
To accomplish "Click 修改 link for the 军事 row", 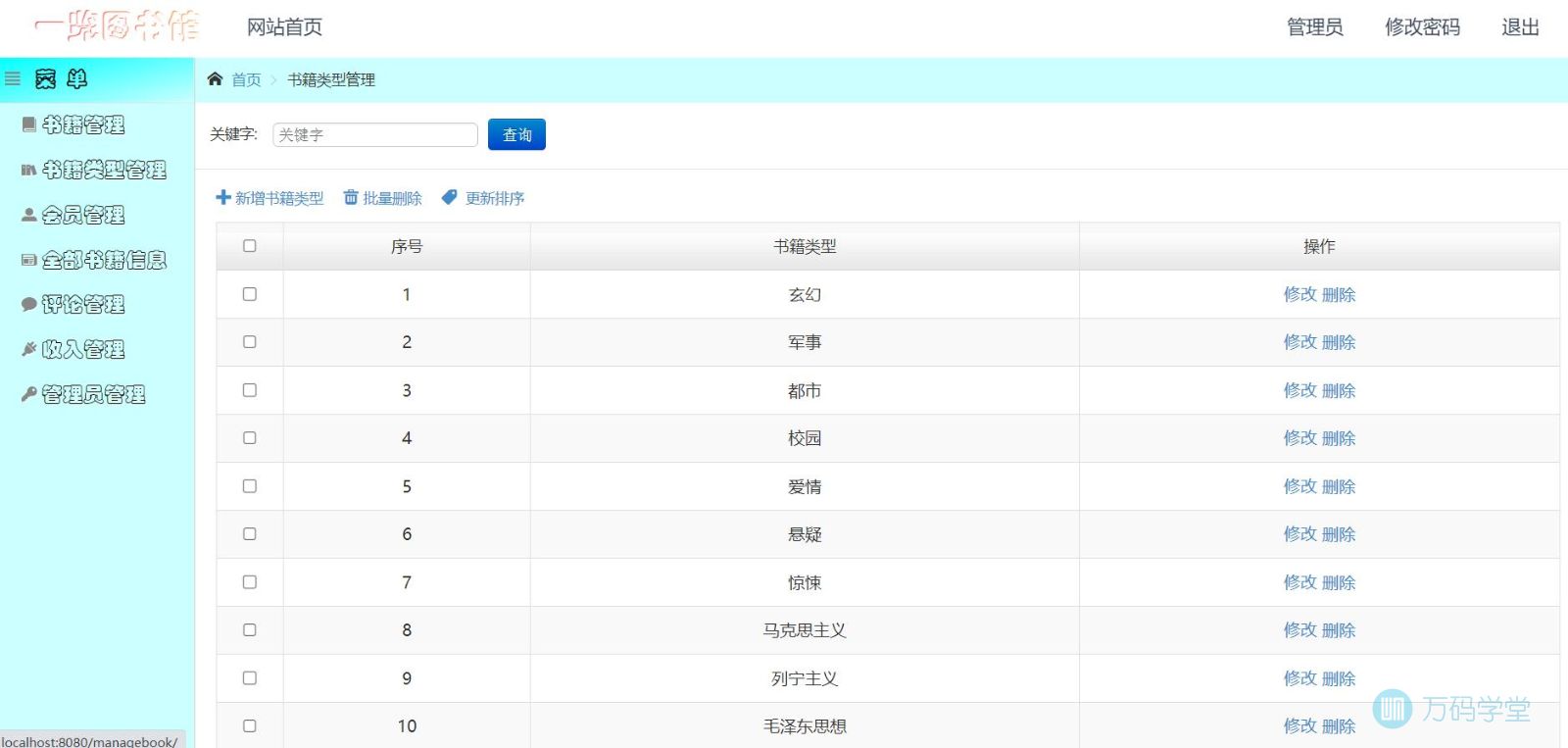I will point(1299,342).
